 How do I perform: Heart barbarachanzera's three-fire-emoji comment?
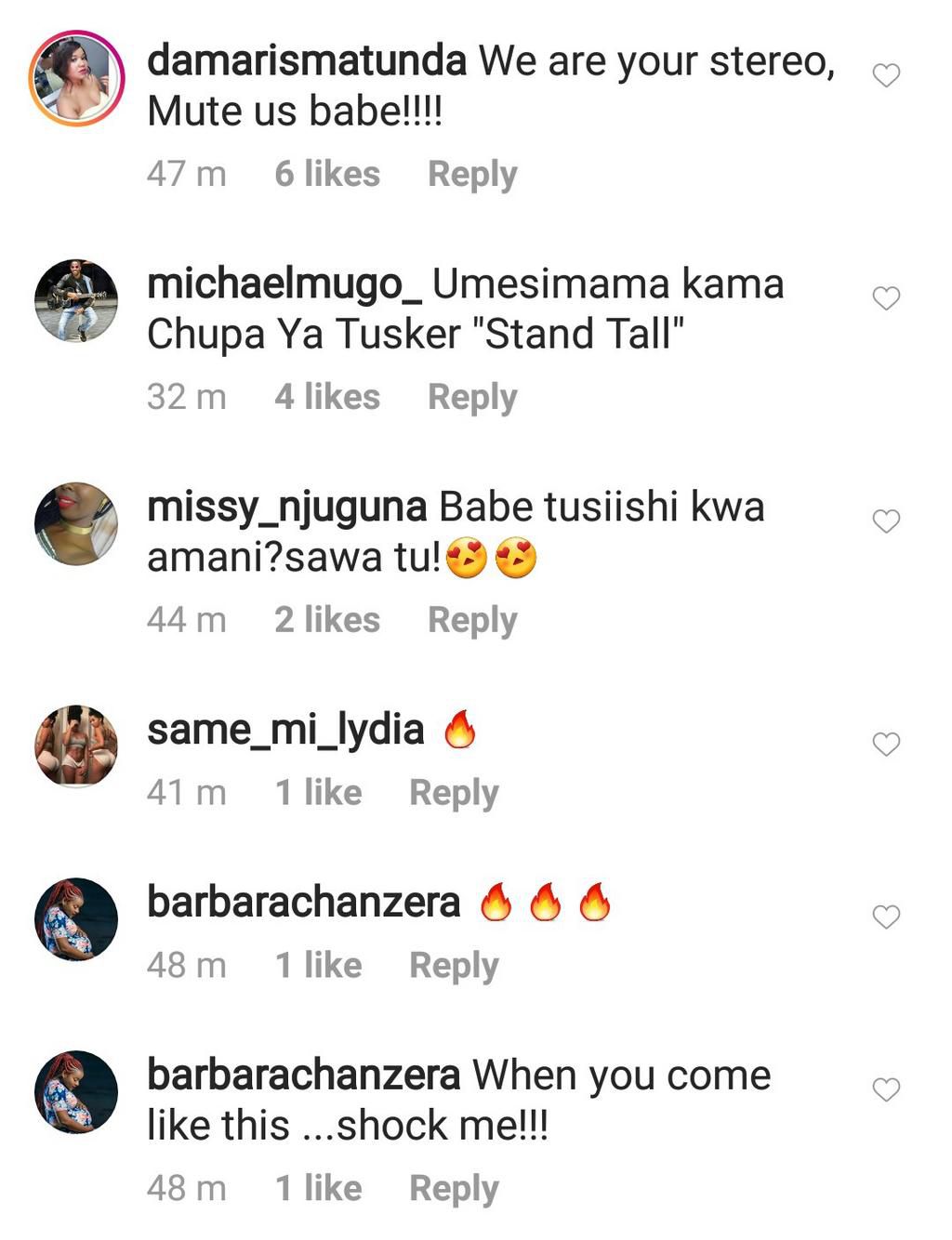(x=886, y=917)
